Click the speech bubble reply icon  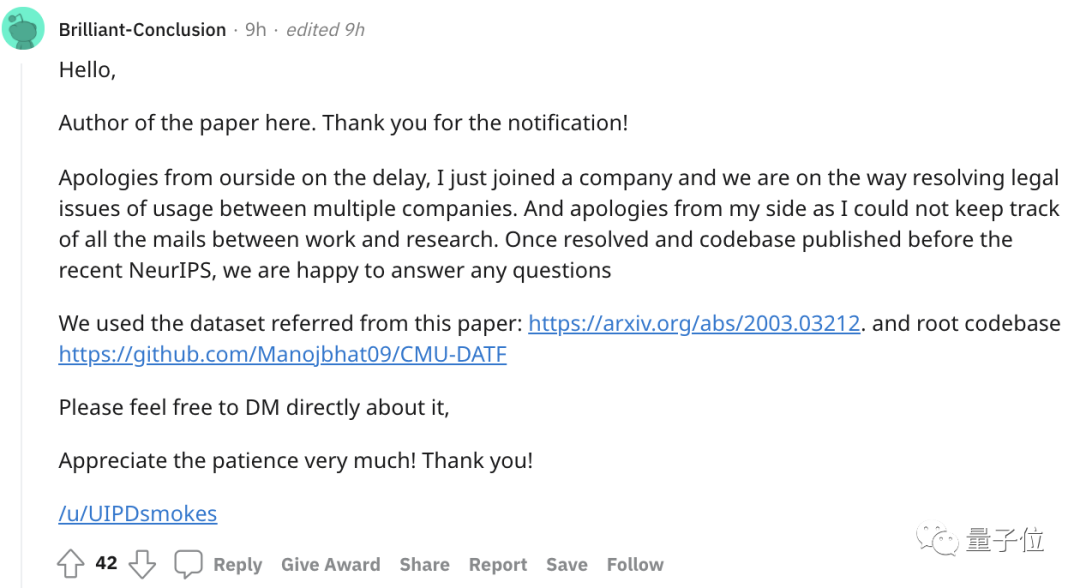point(188,564)
